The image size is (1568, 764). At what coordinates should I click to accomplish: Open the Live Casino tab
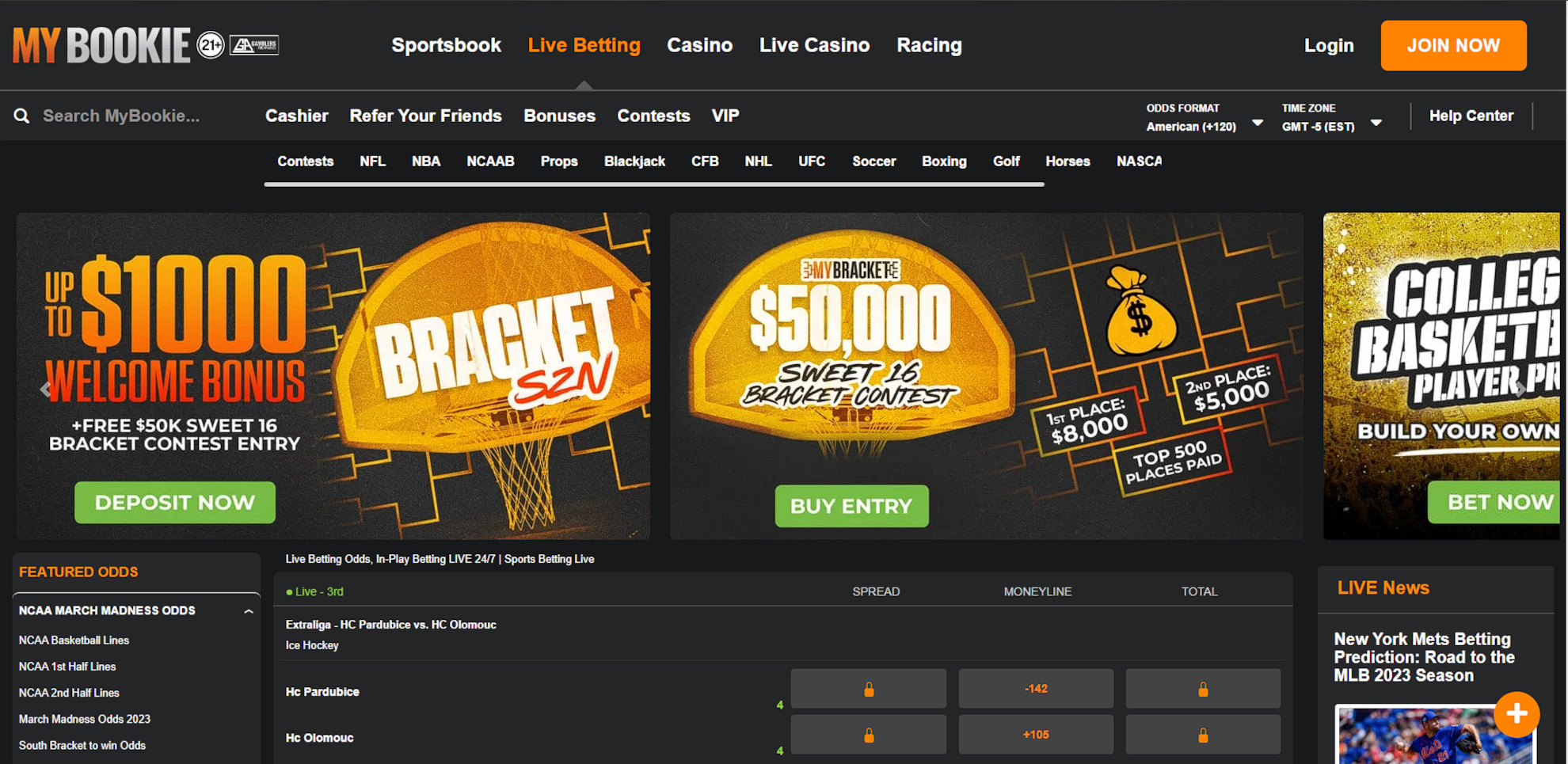tap(814, 45)
